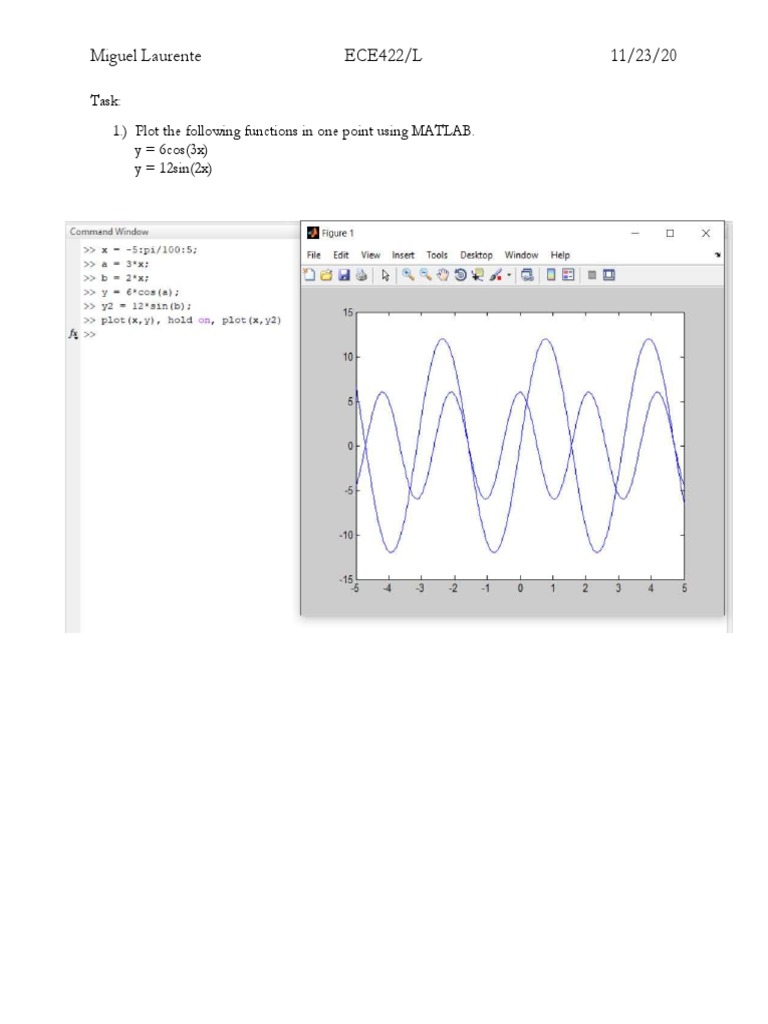The image size is (768, 1024).
Task: Click the x-axis tick label 0
Action: click(x=520, y=588)
